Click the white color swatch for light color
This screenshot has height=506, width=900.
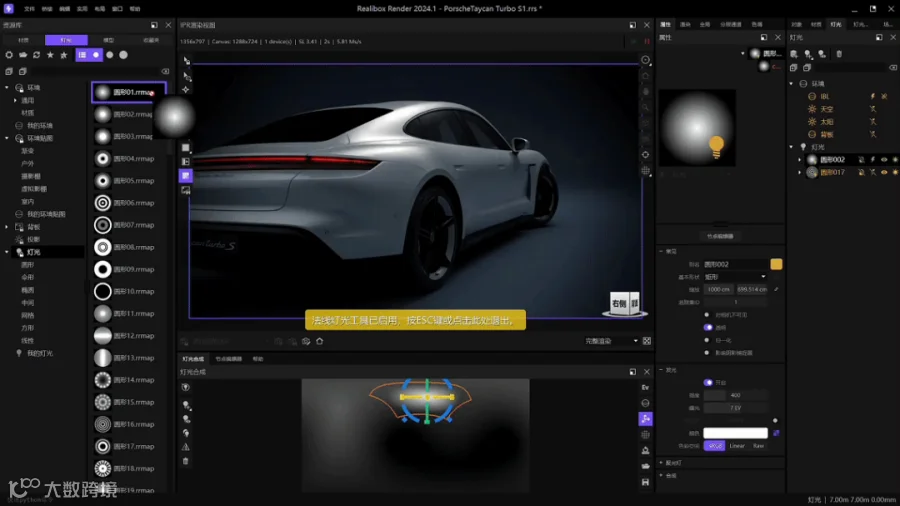pyautogui.click(x=734, y=433)
